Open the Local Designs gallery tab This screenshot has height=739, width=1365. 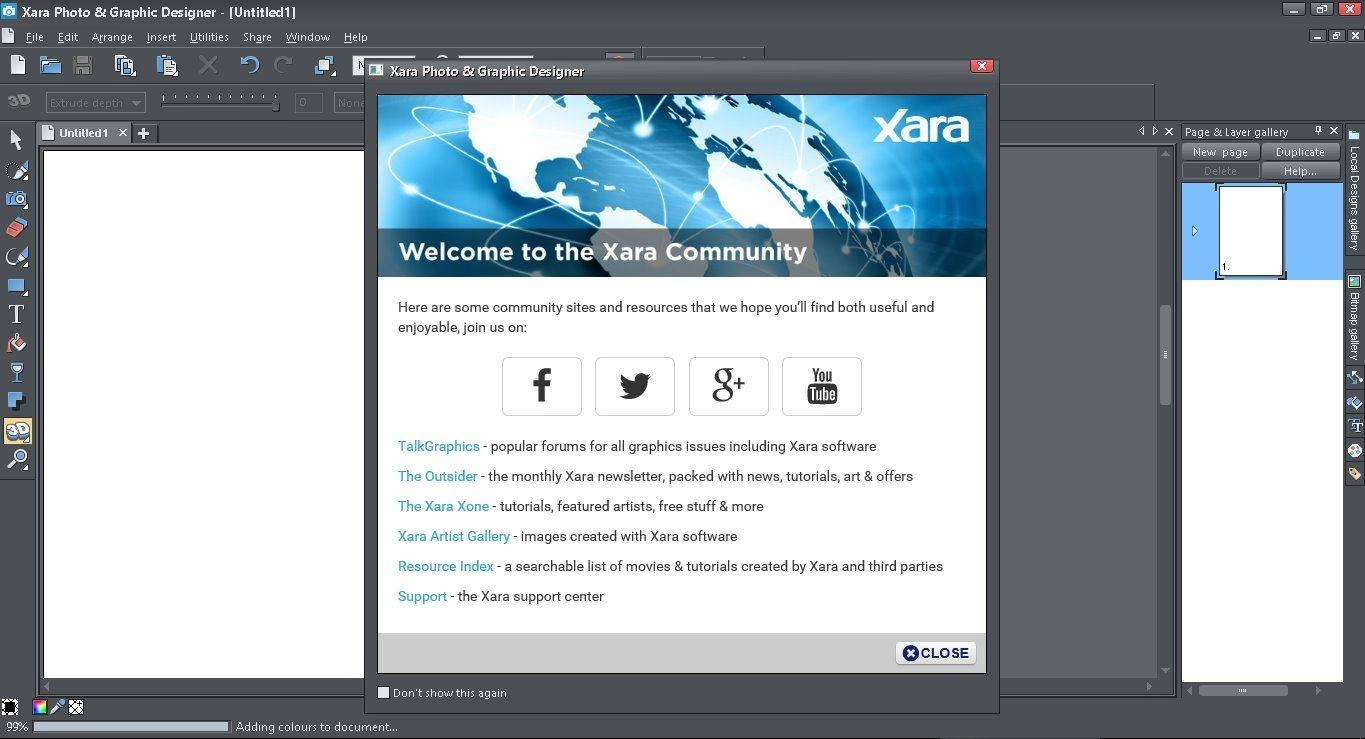[x=1355, y=188]
